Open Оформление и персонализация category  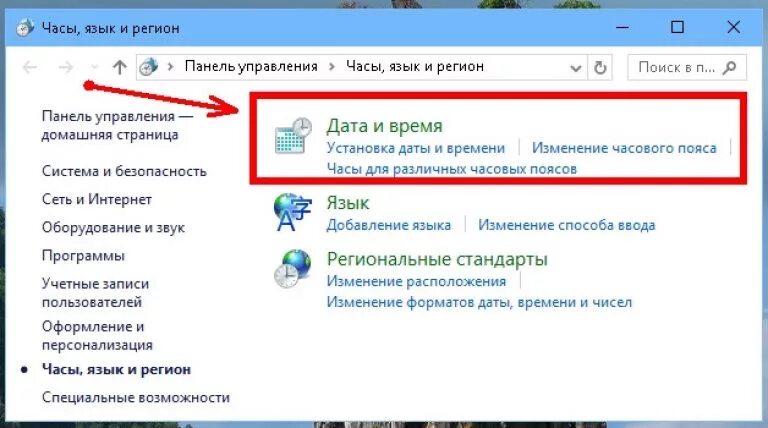[x=97, y=335]
